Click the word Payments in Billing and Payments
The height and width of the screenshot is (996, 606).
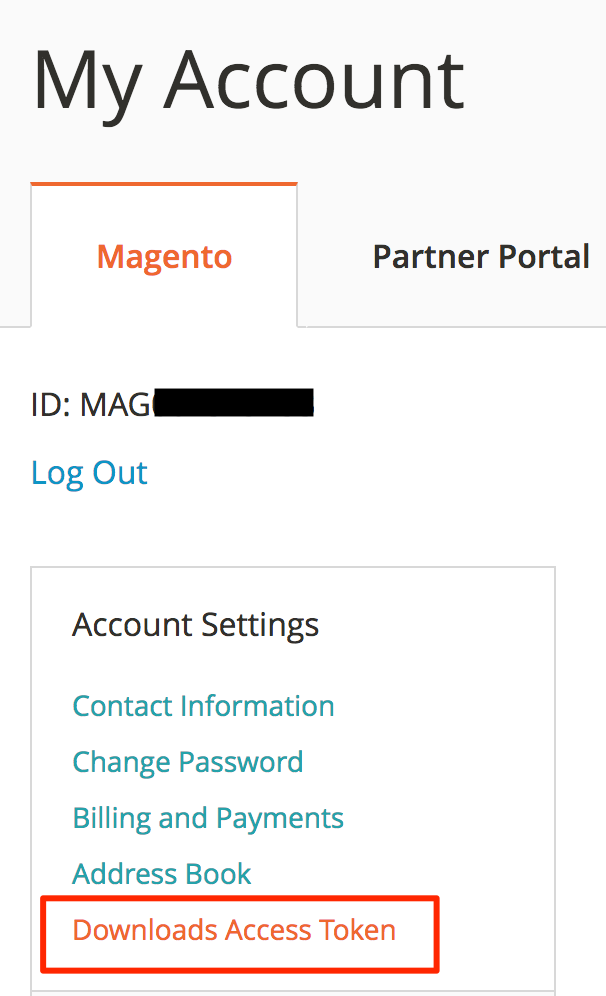click(279, 818)
